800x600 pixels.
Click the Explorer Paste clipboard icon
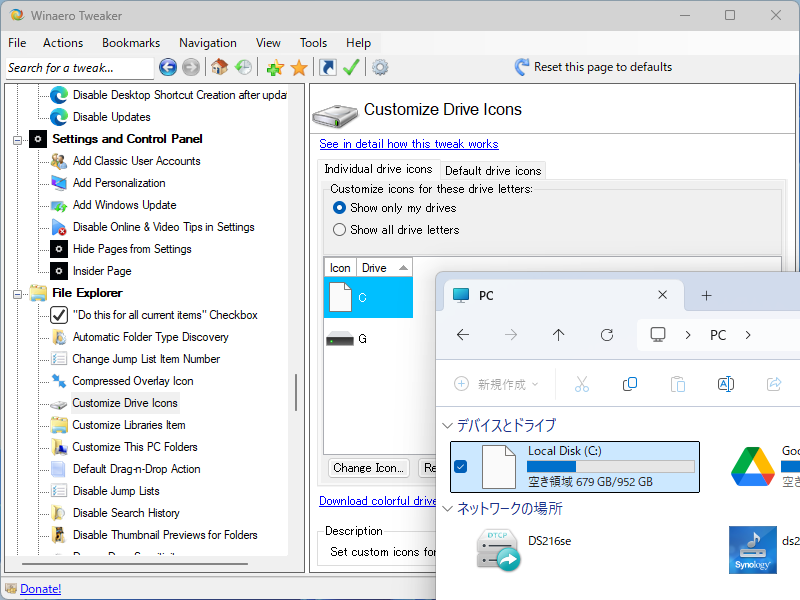tap(678, 384)
